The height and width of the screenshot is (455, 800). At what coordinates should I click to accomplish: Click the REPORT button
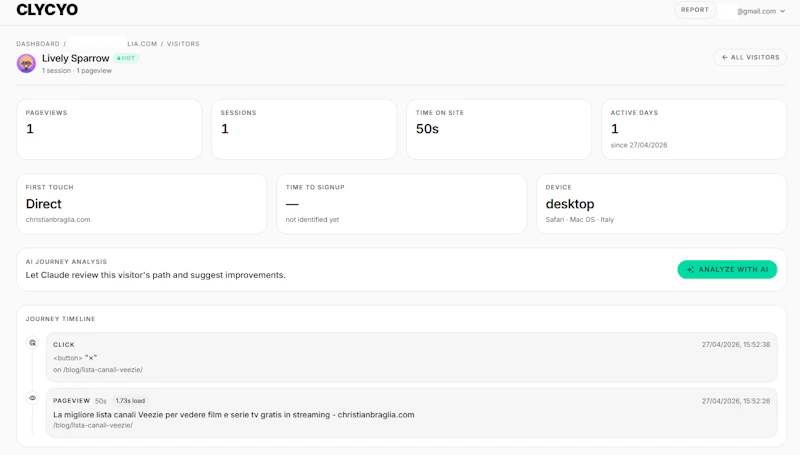click(x=694, y=10)
